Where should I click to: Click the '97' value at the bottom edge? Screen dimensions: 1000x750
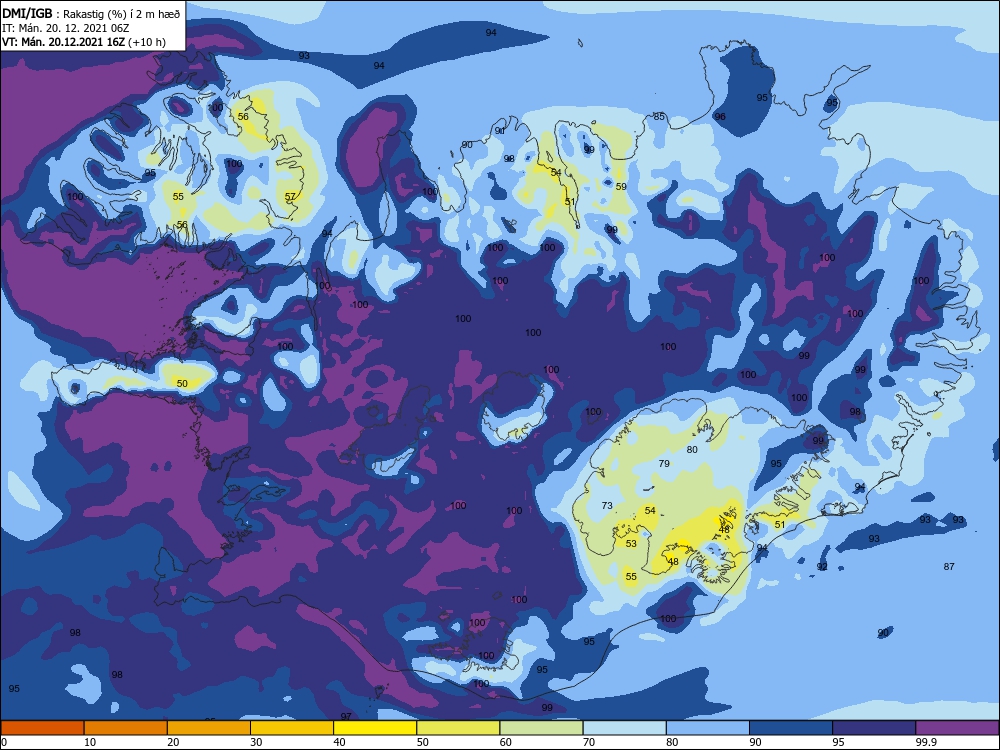click(346, 717)
